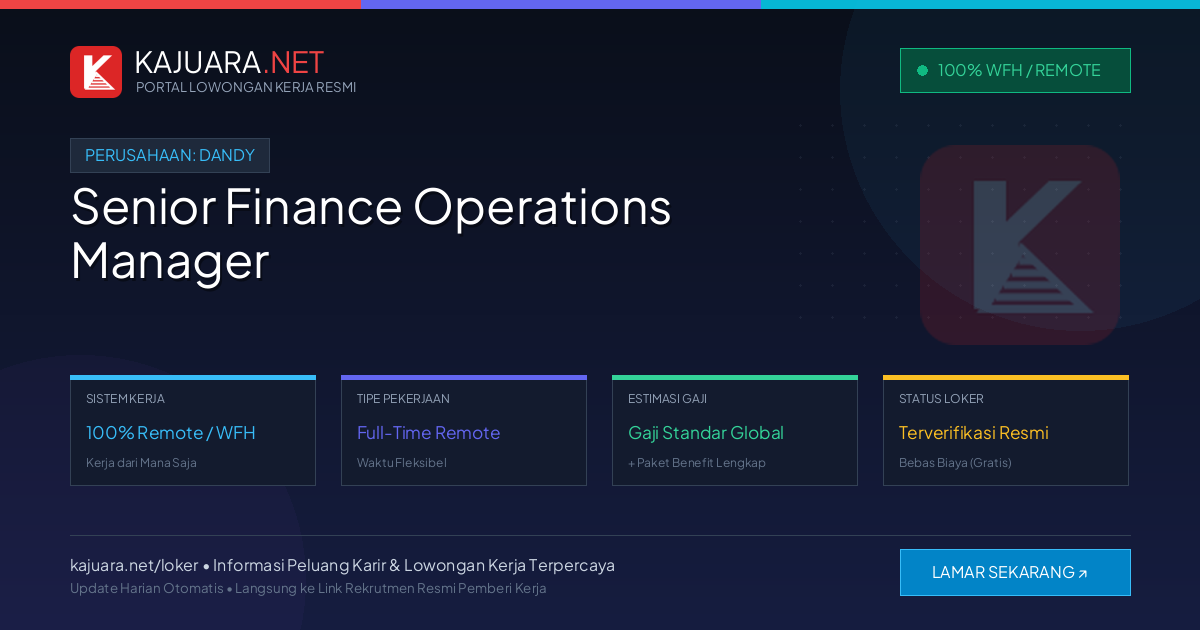
Task: Click the 100% Remote / WFH value
Action: [171, 433]
